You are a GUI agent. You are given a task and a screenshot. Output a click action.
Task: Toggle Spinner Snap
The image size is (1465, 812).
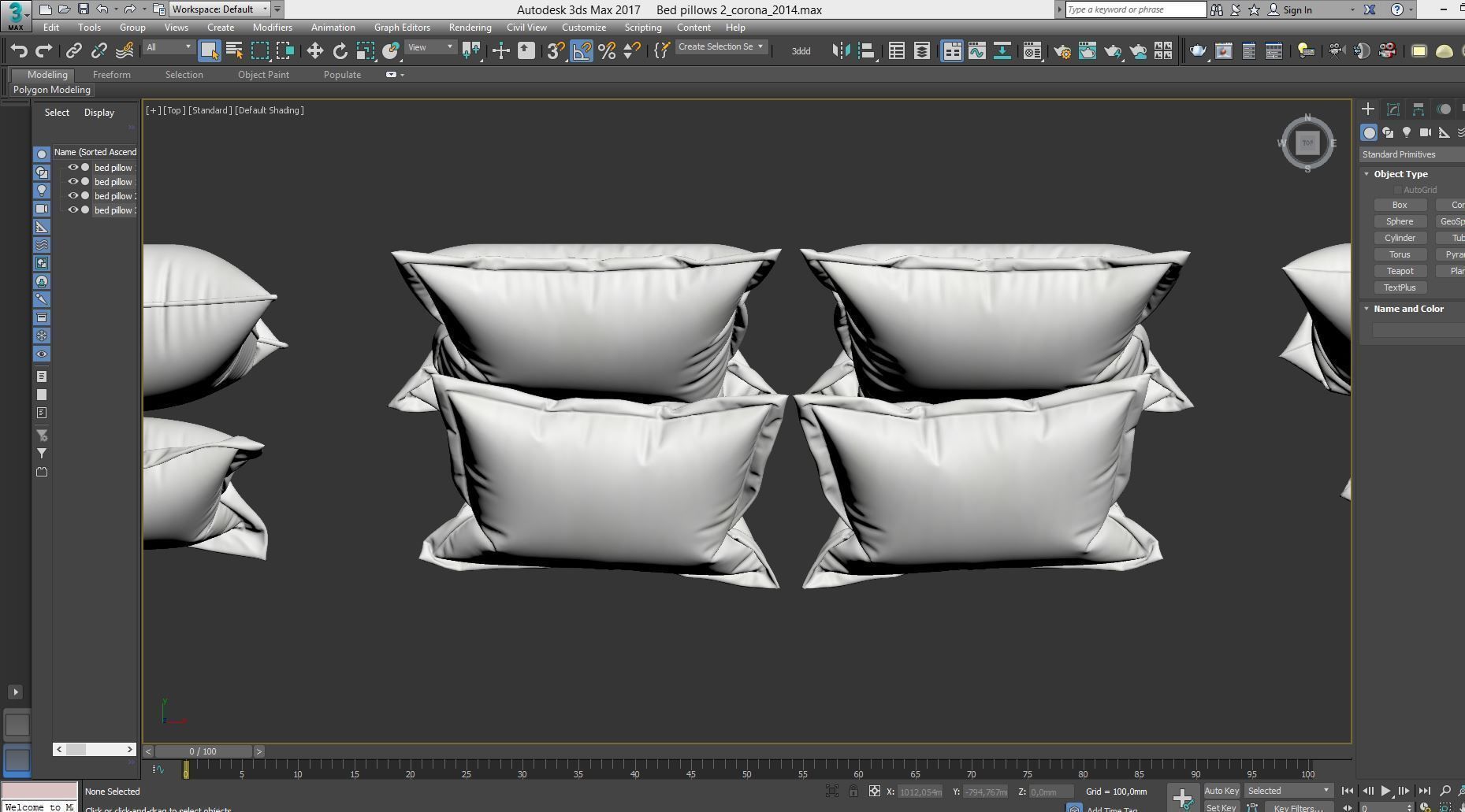tap(632, 51)
